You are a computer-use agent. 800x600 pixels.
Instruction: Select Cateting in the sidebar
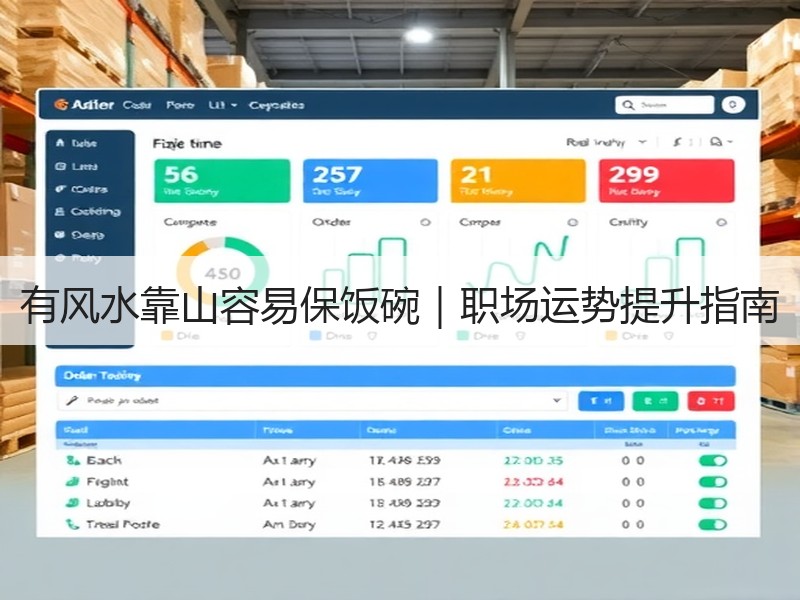95,212
